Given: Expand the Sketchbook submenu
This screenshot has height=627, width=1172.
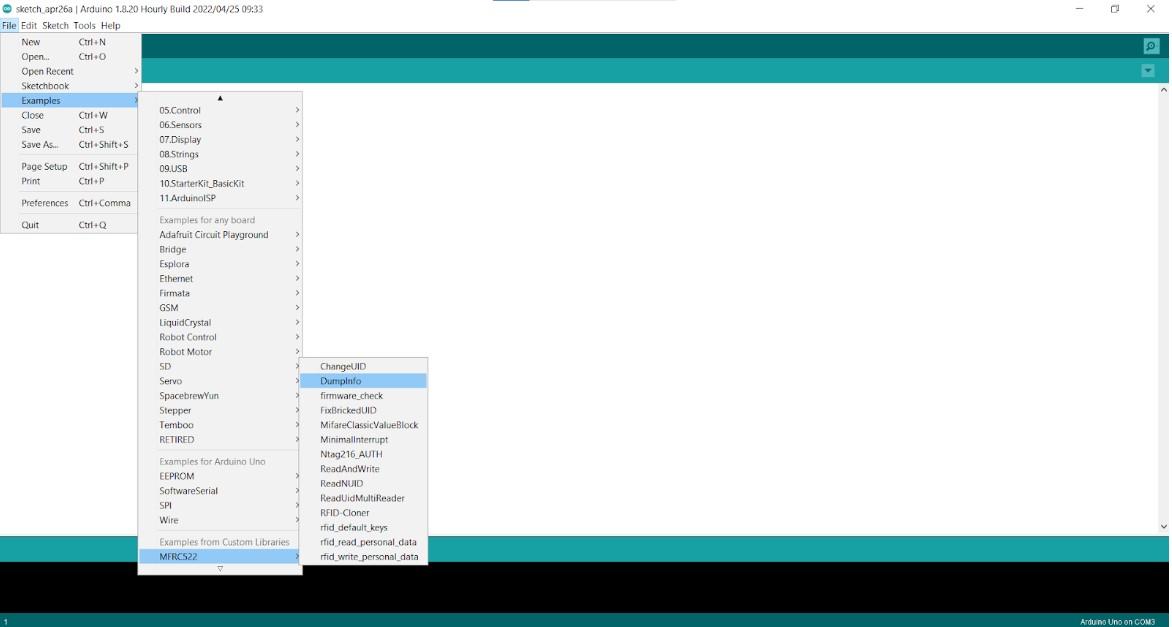Looking at the screenshot, I should (x=70, y=86).
